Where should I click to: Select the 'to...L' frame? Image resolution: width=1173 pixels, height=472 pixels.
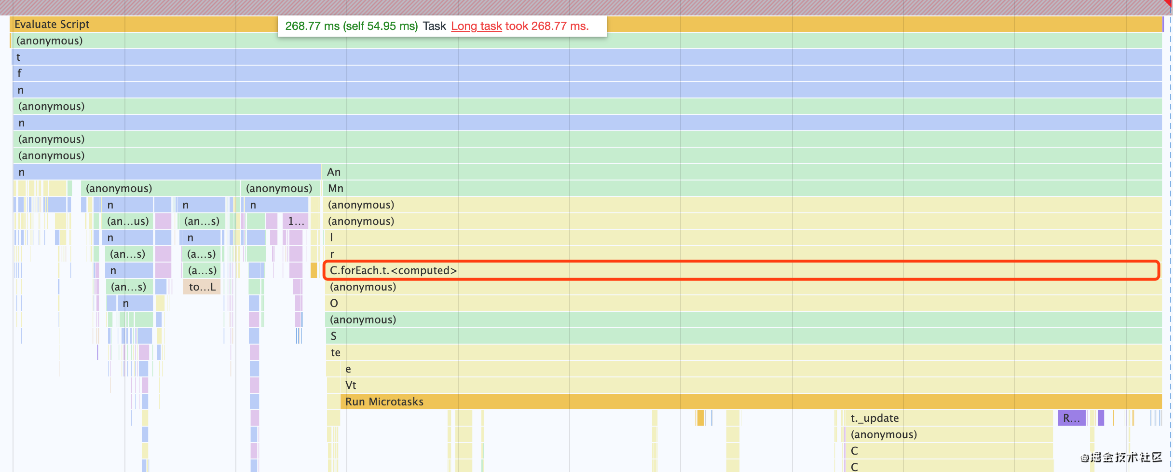tap(202, 287)
